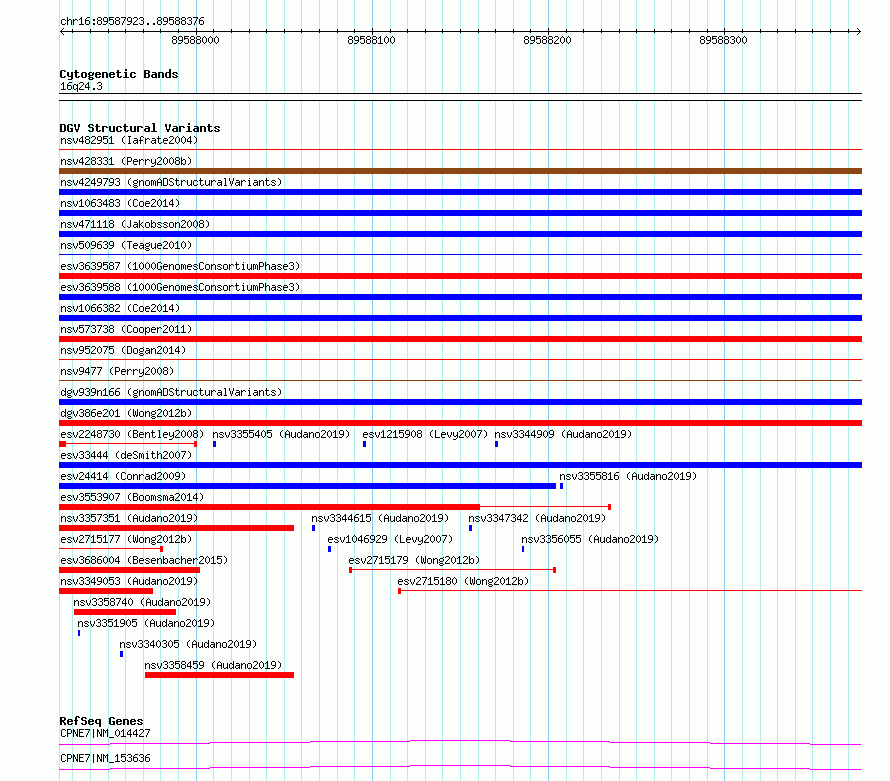890x781 pixels.
Task: Click the 89588200 ruler position
Action: point(547,40)
